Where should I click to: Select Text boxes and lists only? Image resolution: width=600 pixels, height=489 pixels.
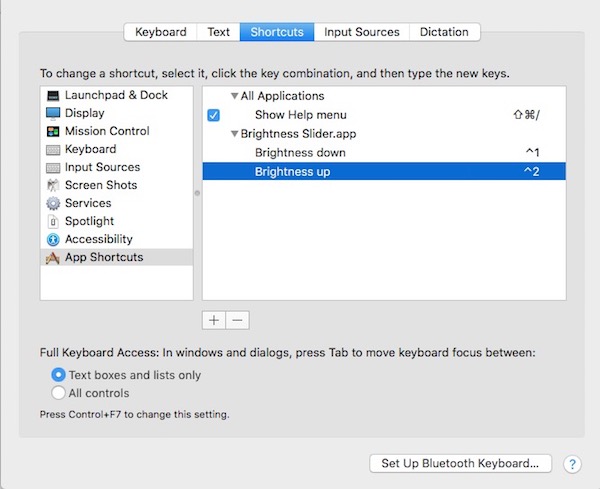pos(58,375)
